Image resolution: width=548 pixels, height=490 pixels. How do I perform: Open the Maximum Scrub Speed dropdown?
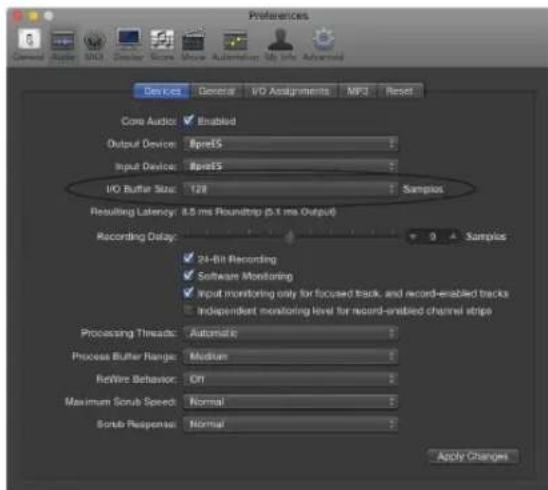(x=290, y=402)
